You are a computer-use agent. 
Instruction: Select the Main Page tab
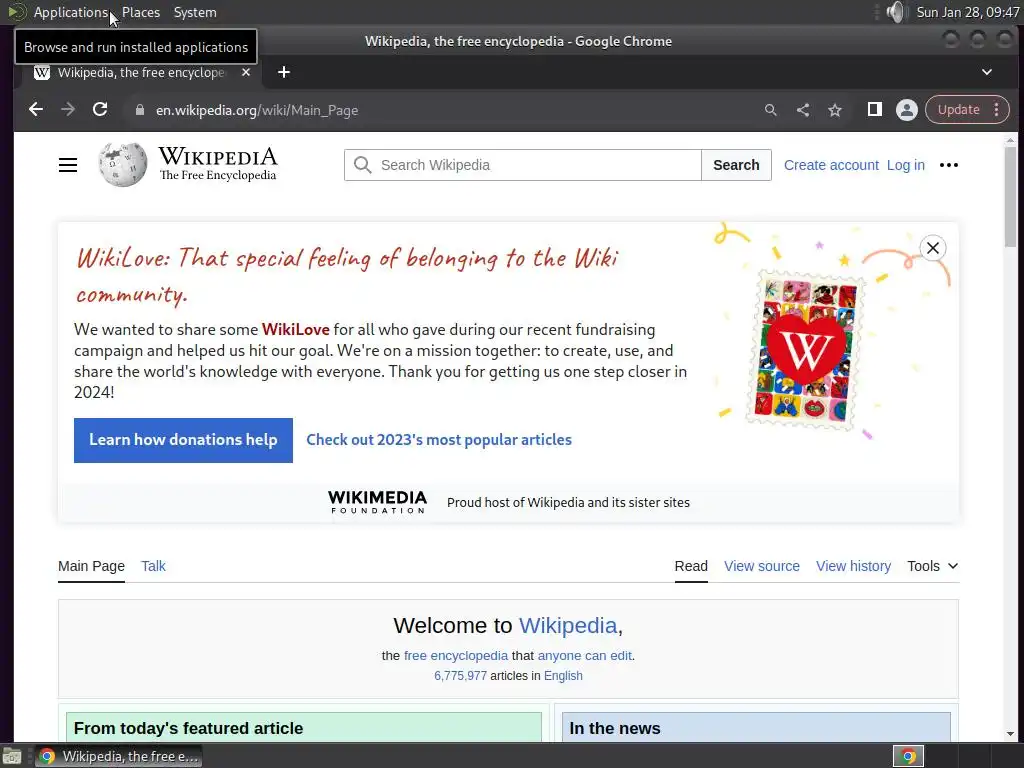[x=91, y=566]
